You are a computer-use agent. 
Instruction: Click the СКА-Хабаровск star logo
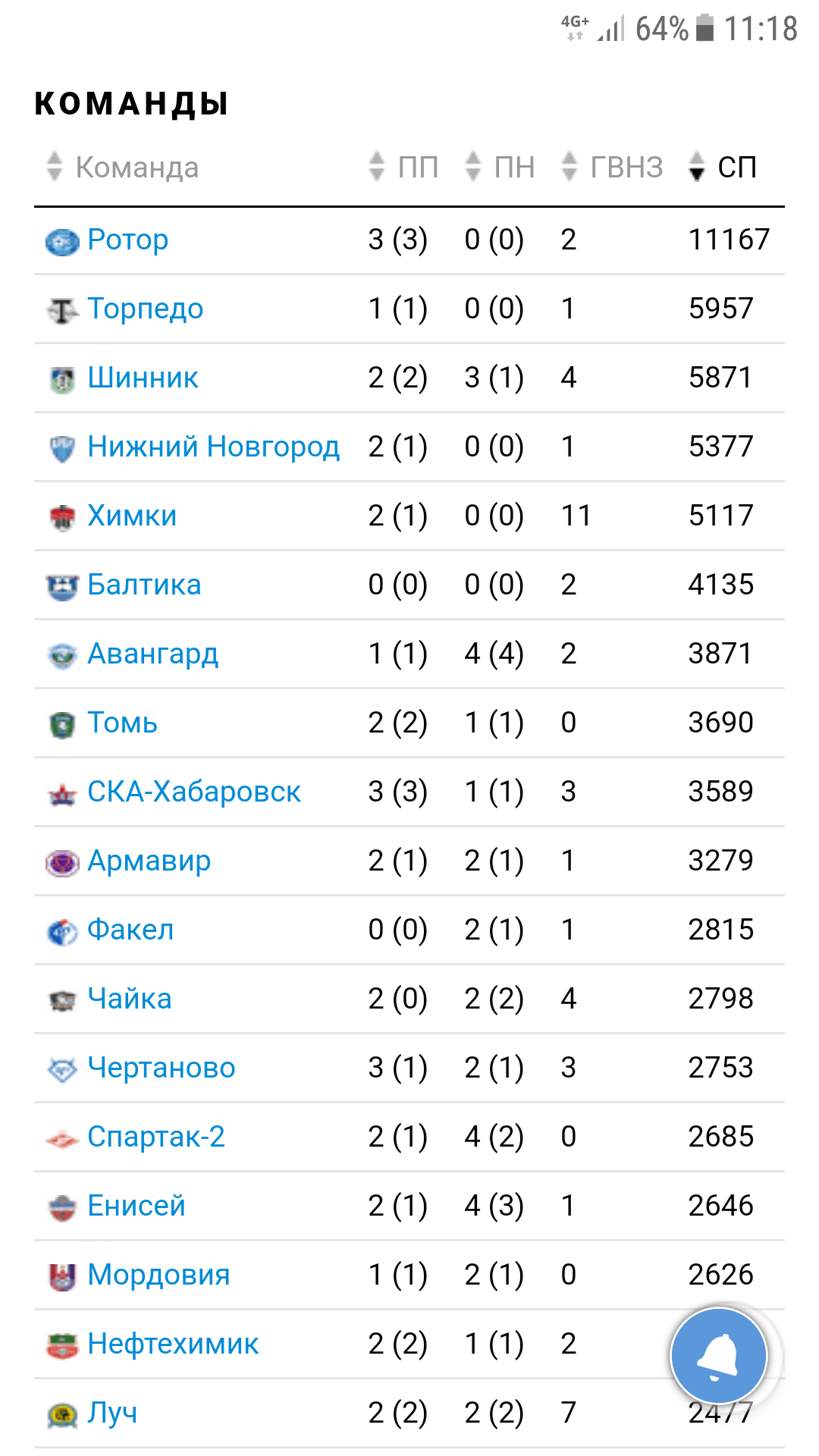pyautogui.click(x=62, y=793)
